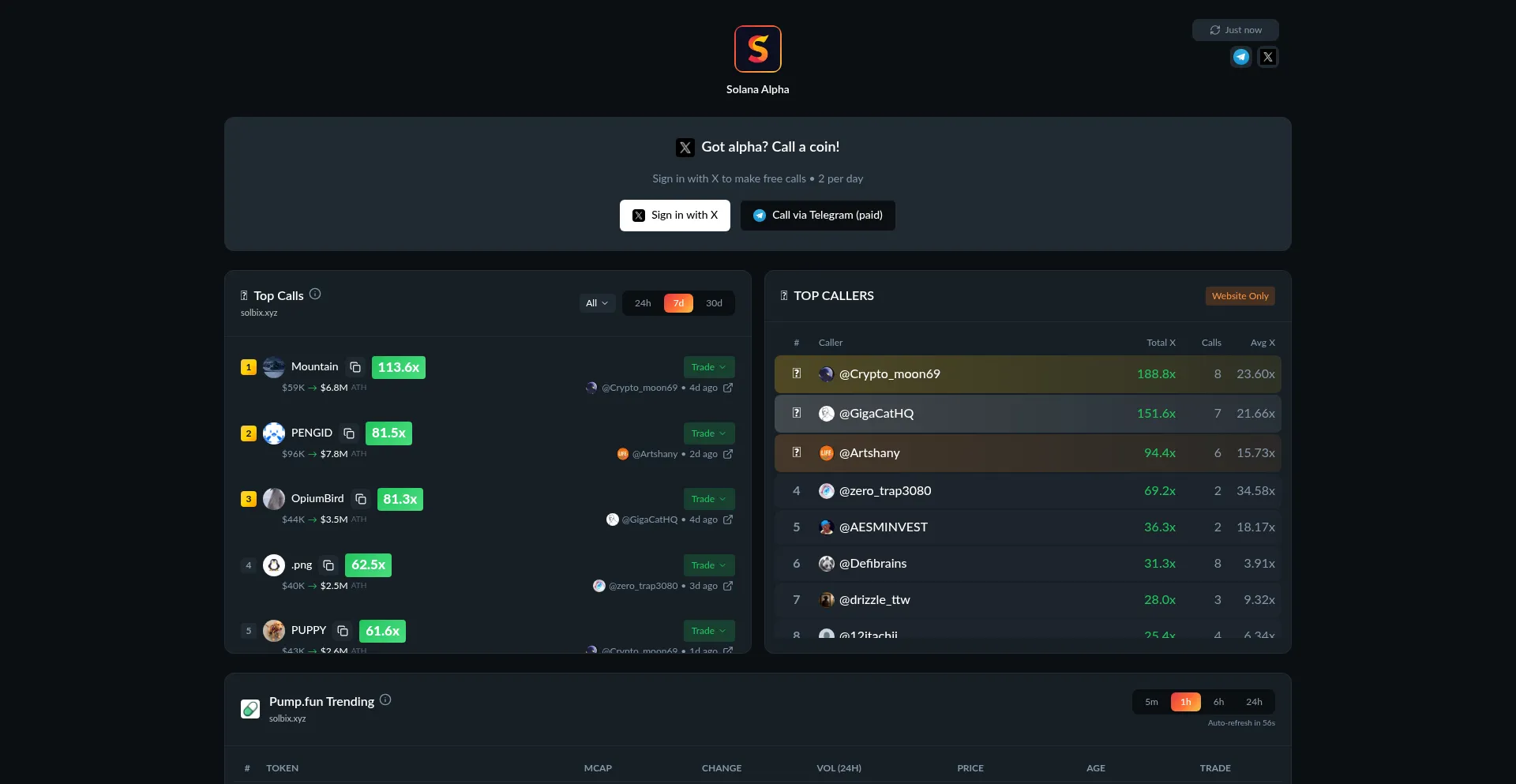Viewport: 1516px width, 784px height.
Task: Copy the Mountain token address
Action: coord(355,367)
